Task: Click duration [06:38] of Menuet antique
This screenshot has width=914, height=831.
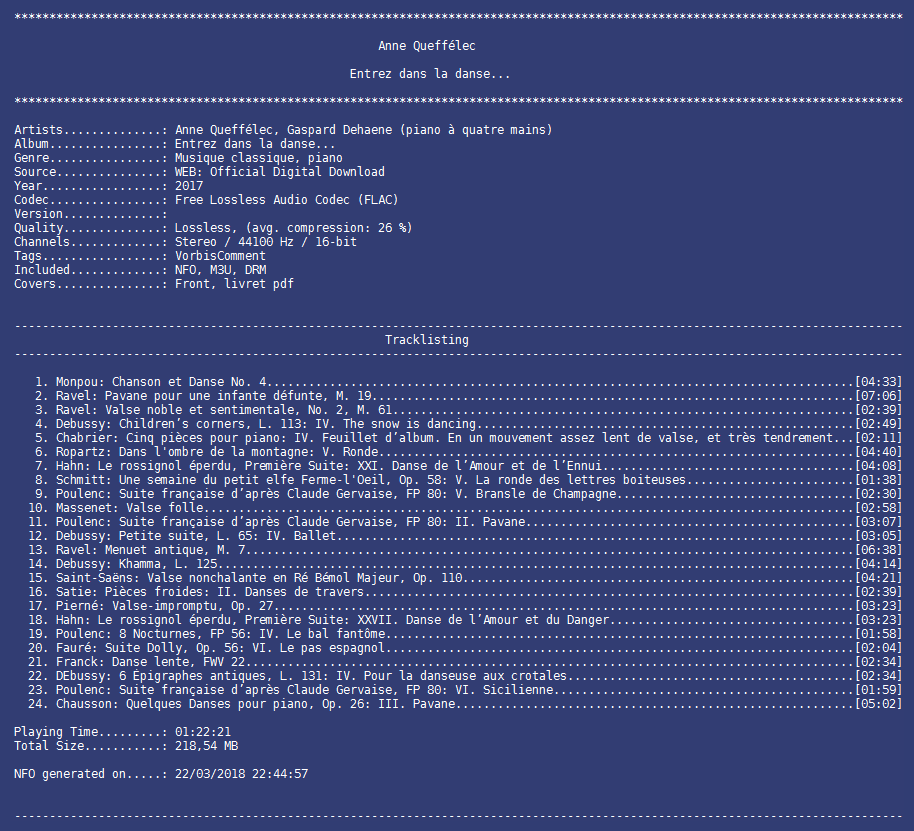Action: coord(878,550)
